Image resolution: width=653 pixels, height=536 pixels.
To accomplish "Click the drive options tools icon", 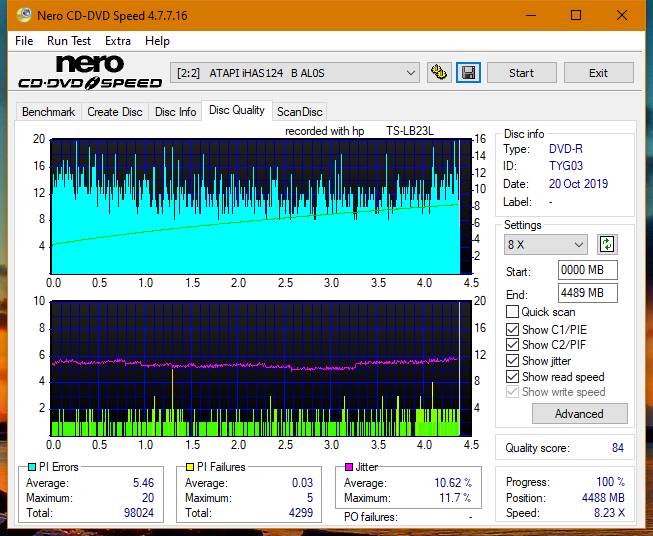I will pyautogui.click(x=439, y=73).
